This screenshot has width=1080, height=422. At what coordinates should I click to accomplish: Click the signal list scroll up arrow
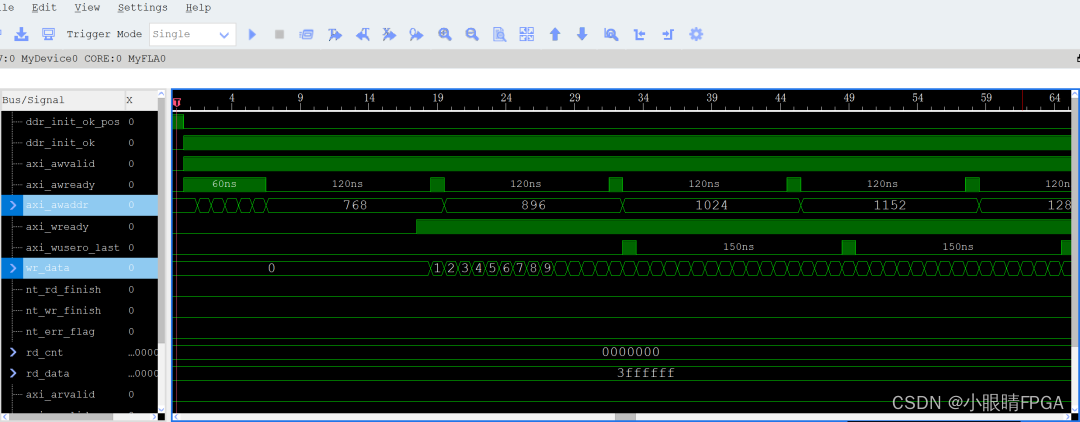click(162, 94)
